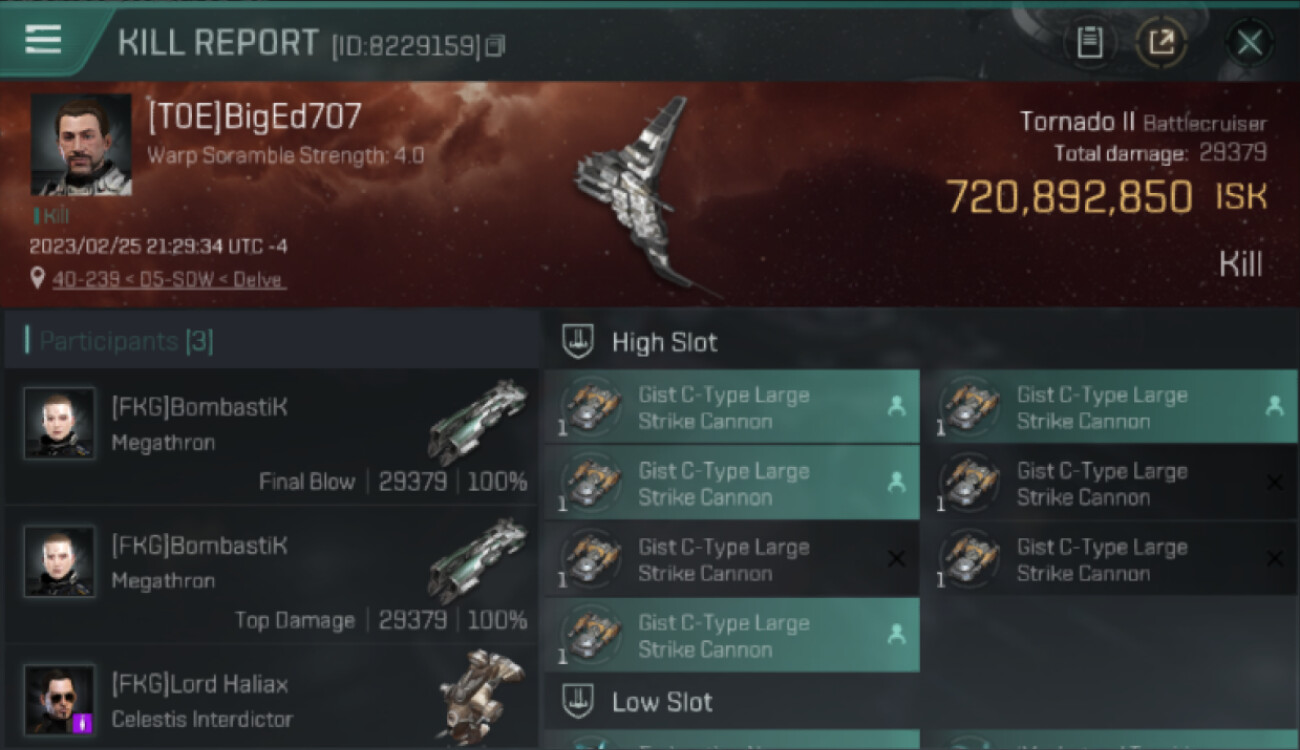The height and width of the screenshot is (750, 1300).
Task: Click the location pin icon beside 40-239
Action: click(38, 279)
